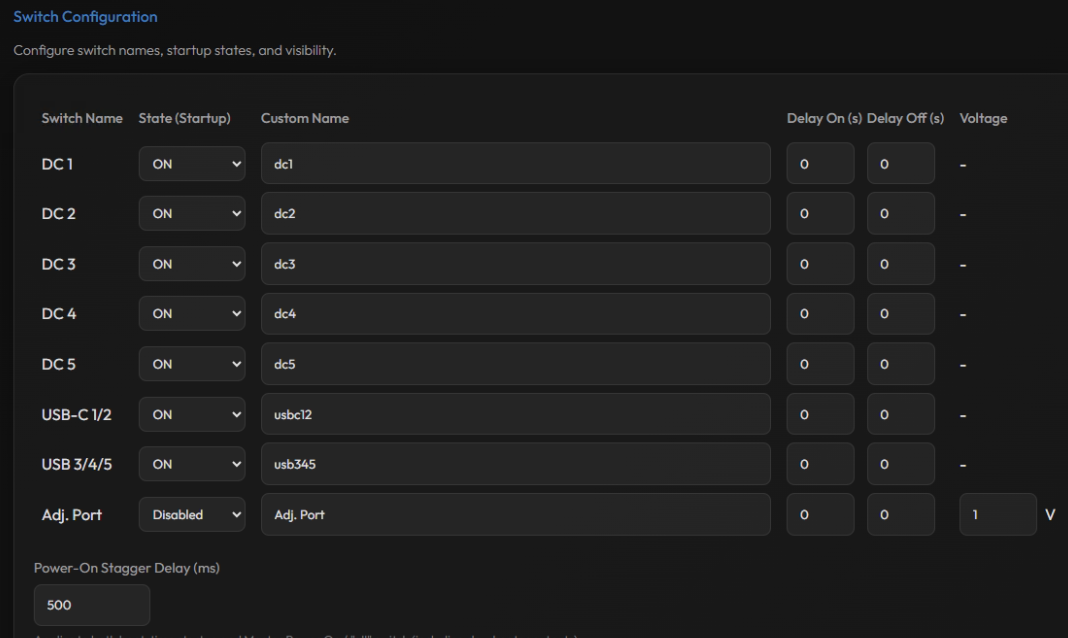1068x638 pixels.
Task: Click the Switch Configuration heading
Action: (85, 16)
